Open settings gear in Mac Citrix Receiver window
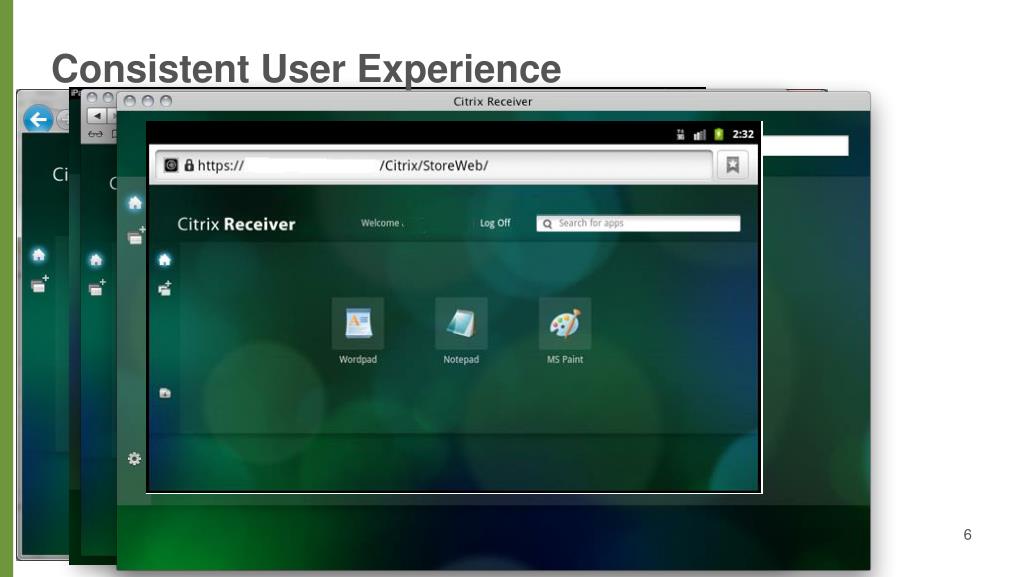This screenshot has width=1023, height=577. coord(134,459)
